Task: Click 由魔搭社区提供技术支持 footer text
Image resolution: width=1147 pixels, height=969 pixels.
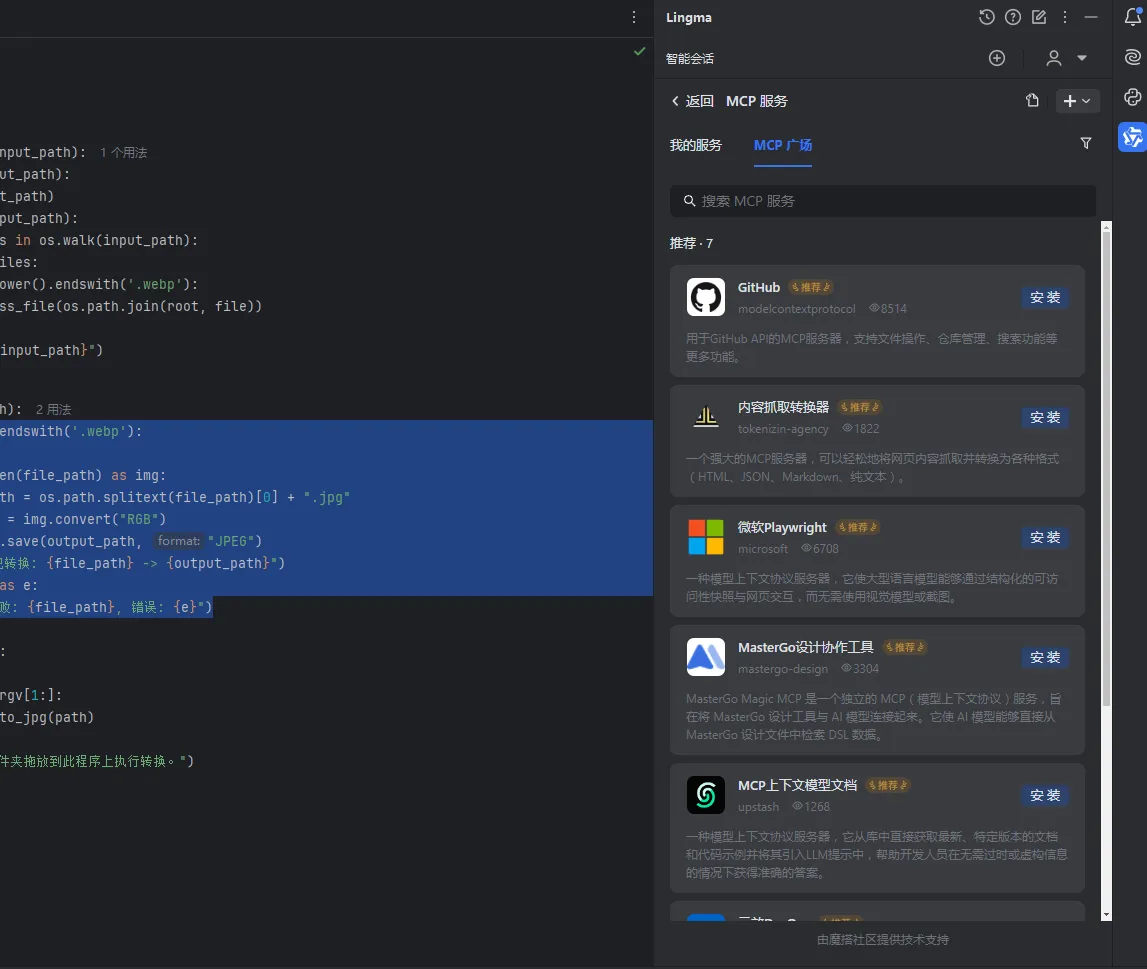Action: tap(883, 940)
